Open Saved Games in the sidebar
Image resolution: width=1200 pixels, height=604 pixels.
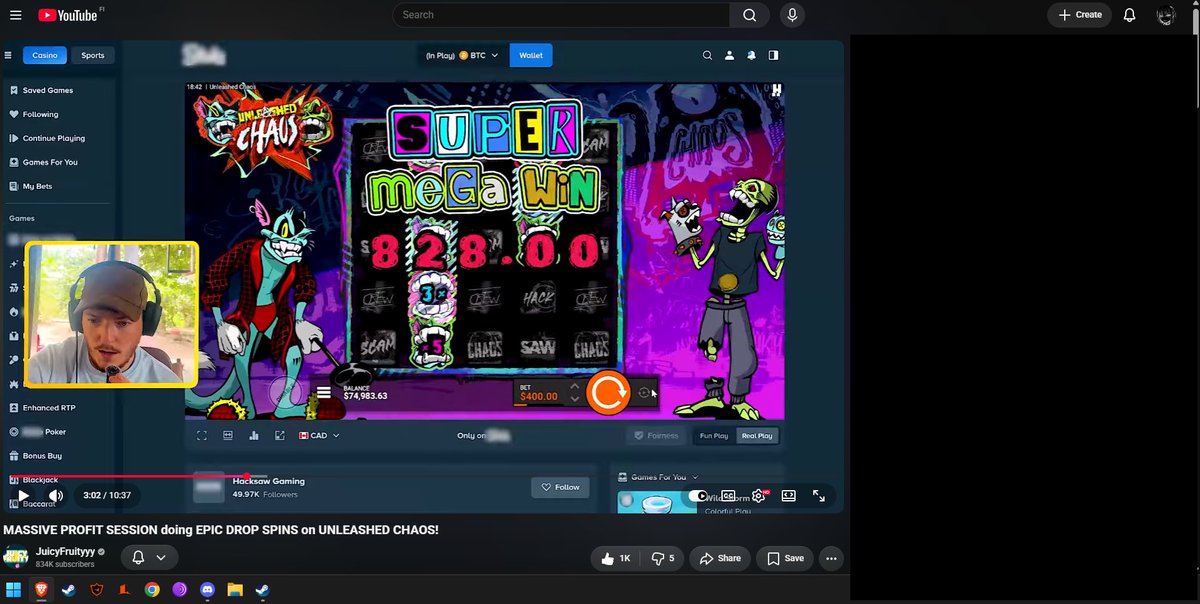47,90
